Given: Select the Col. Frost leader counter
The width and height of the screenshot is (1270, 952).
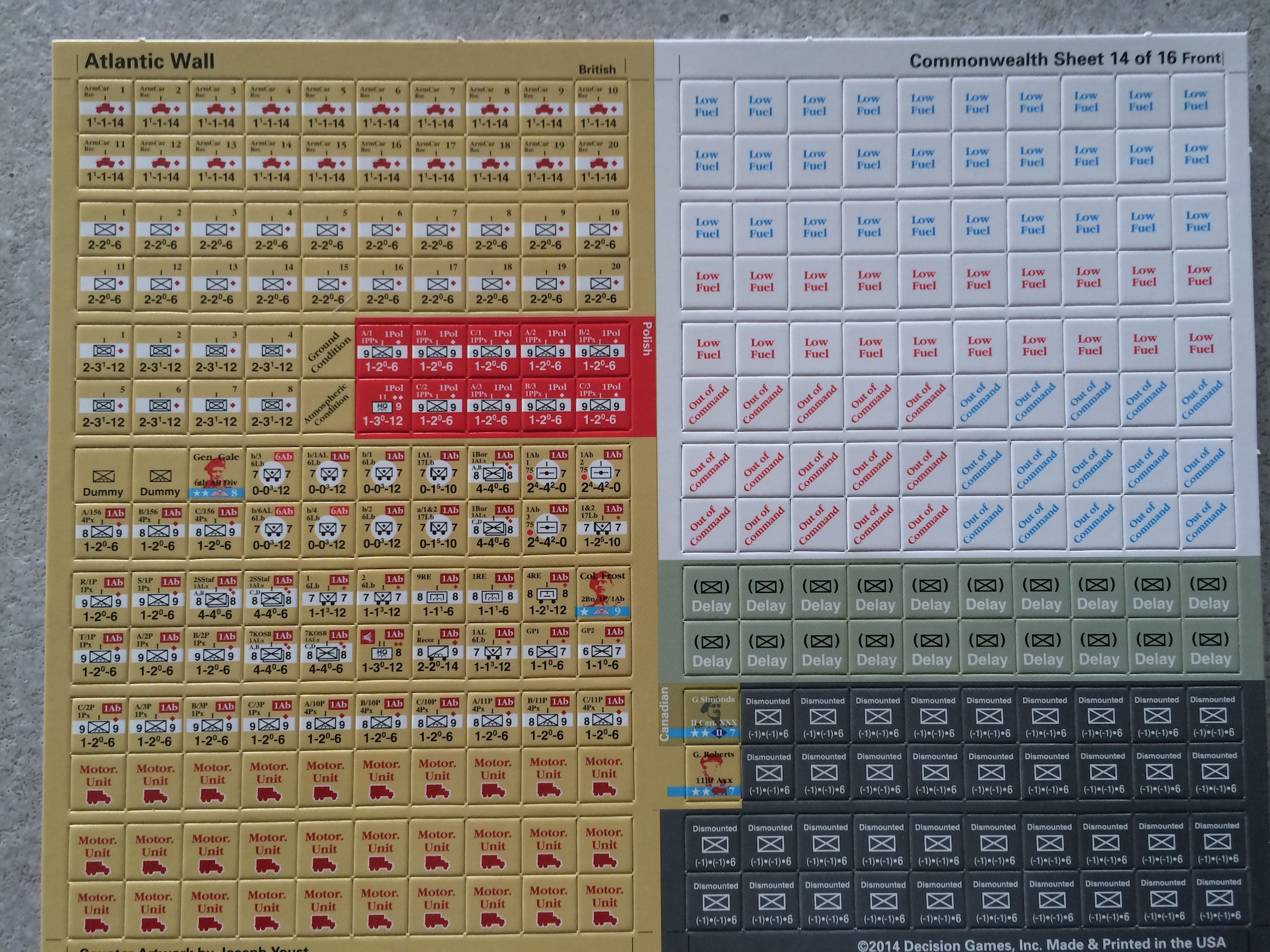Looking at the screenshot, I should coord(601,594).
